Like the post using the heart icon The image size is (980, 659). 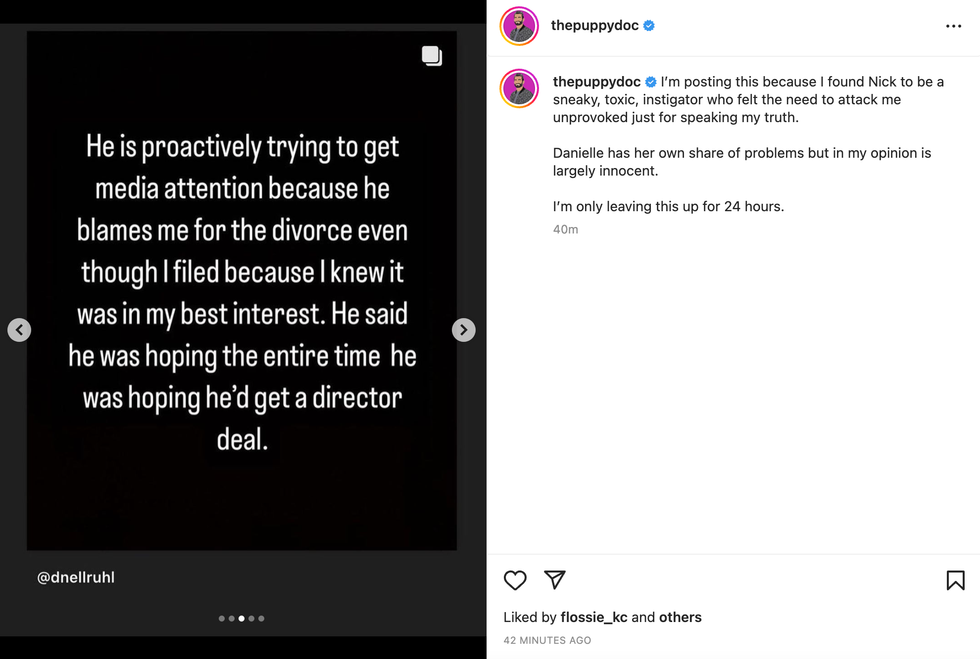pyautogui.click(x=515, y=580)
